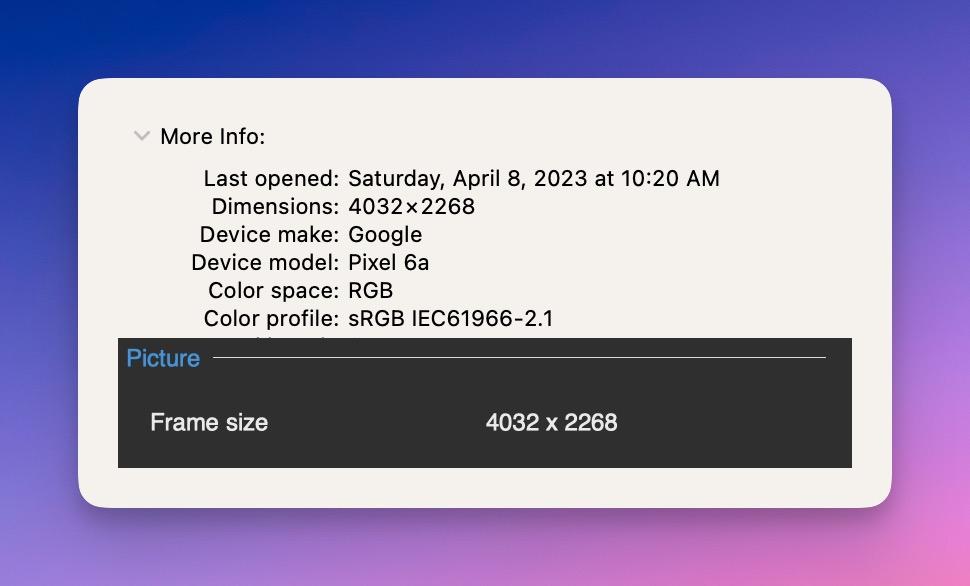
Task: Collapse the More Info disclosure chevron
Action: [142, 136]
